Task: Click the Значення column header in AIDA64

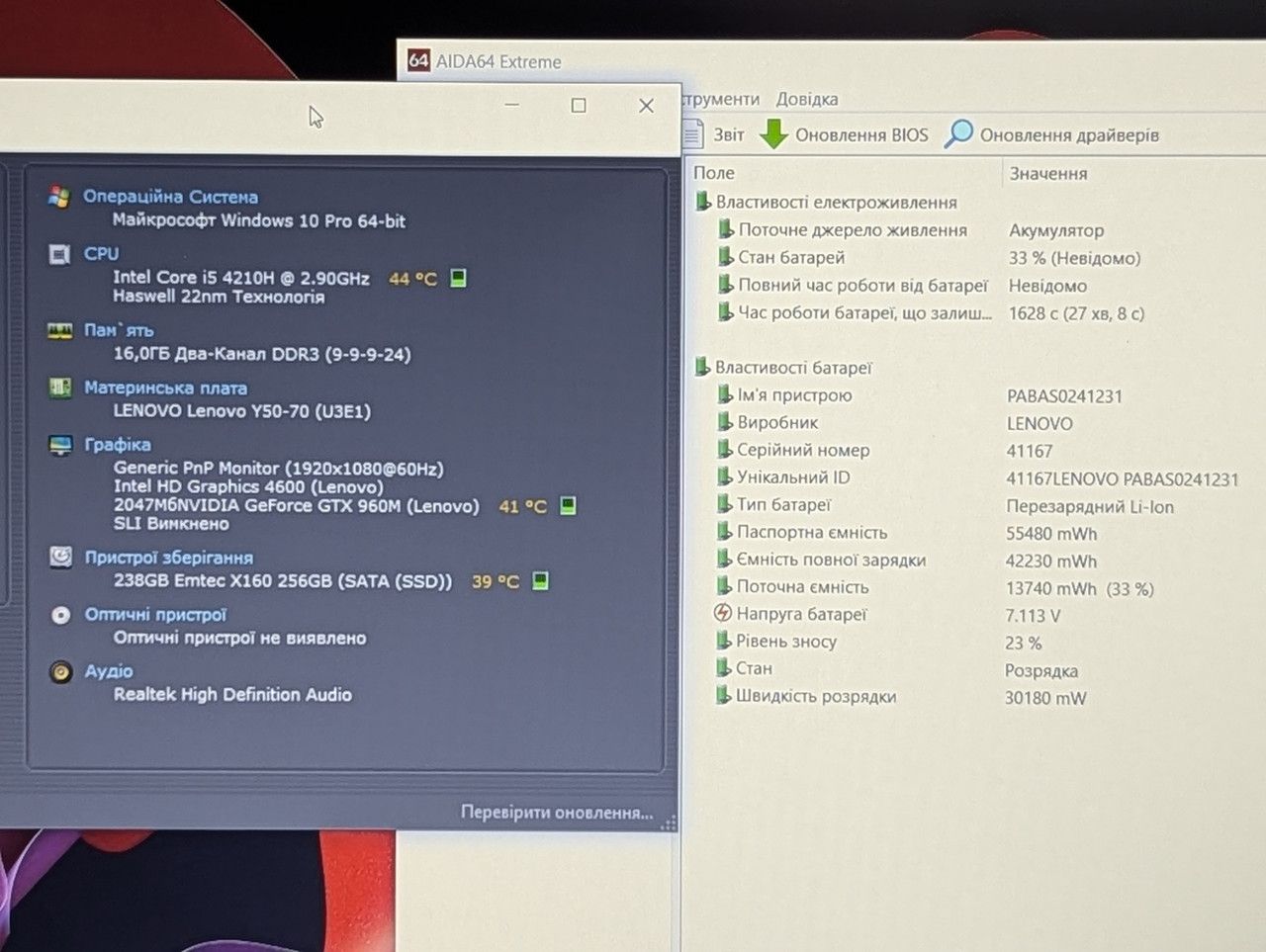Action: pos(1048,173)
